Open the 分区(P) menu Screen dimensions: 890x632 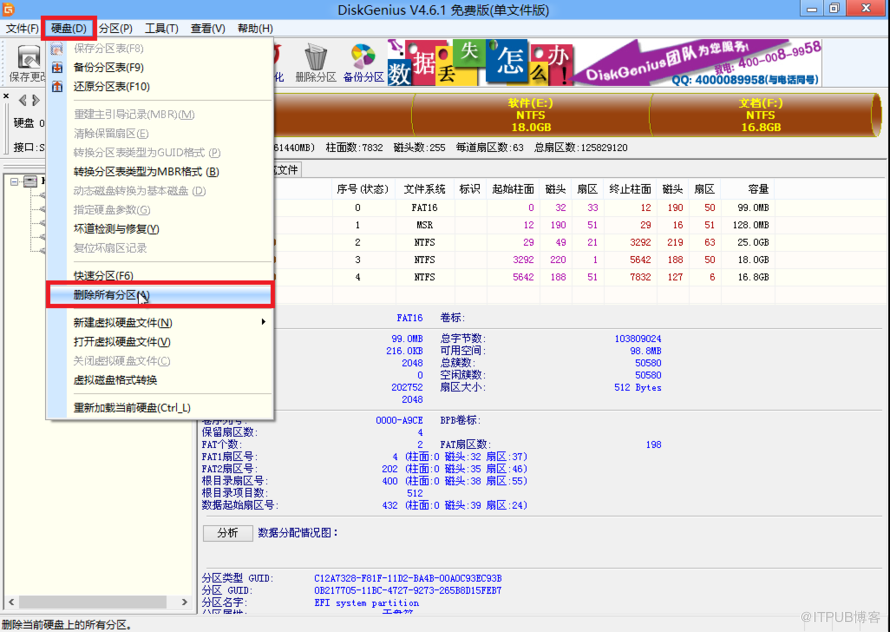(115, 28)
